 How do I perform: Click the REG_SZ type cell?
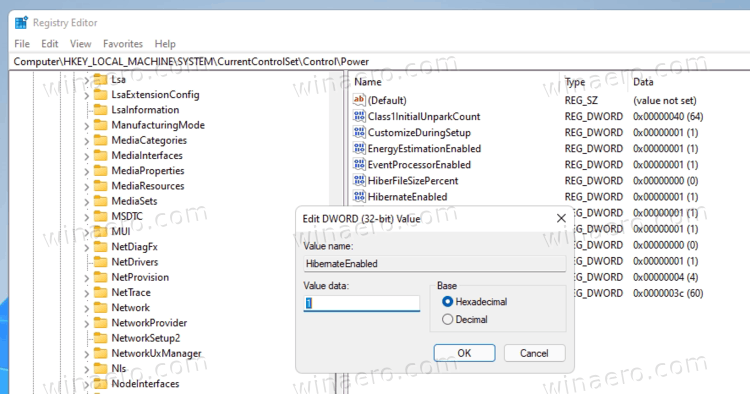[581, 100]
